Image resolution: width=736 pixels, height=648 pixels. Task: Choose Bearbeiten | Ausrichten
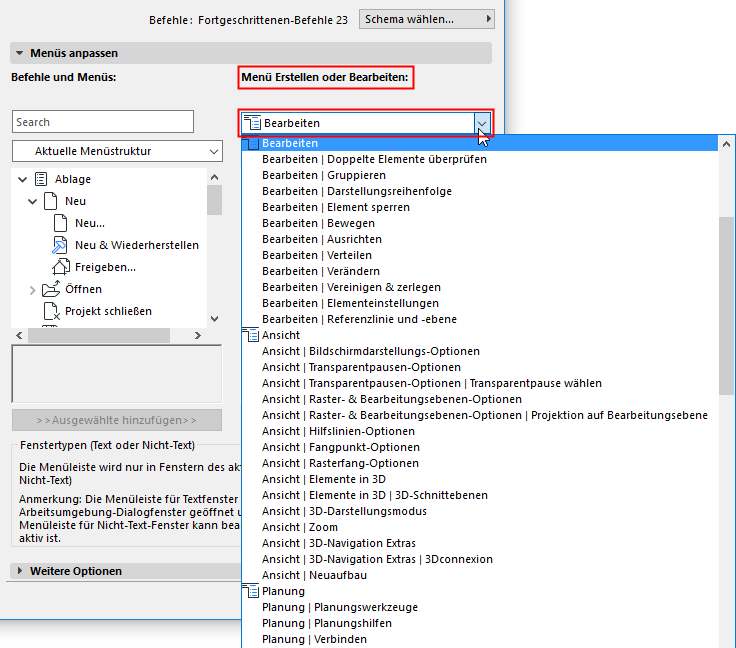(x=322, y=239)
